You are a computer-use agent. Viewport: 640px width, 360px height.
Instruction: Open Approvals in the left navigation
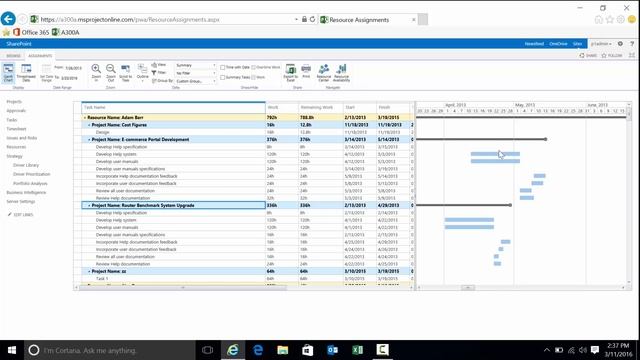click(16, 111)
